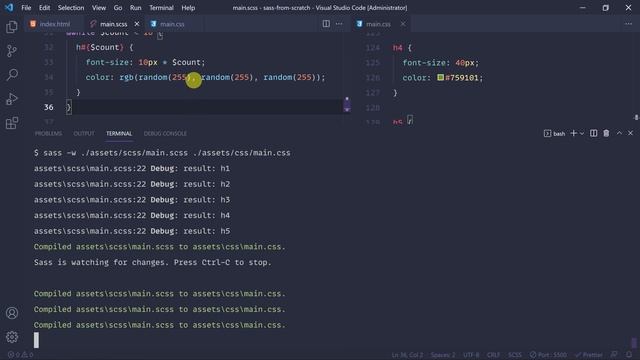The height and width of the screenshot is (360, 640).
Task: Open the notifications bell icon
Action: [629, 355]
